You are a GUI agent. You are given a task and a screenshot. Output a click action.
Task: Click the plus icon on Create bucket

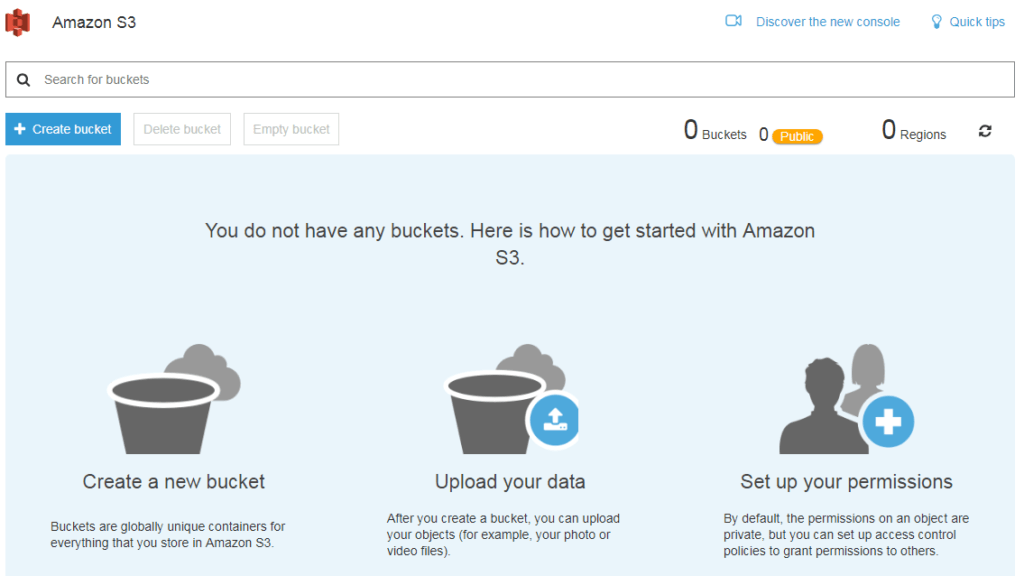[22, 129]
